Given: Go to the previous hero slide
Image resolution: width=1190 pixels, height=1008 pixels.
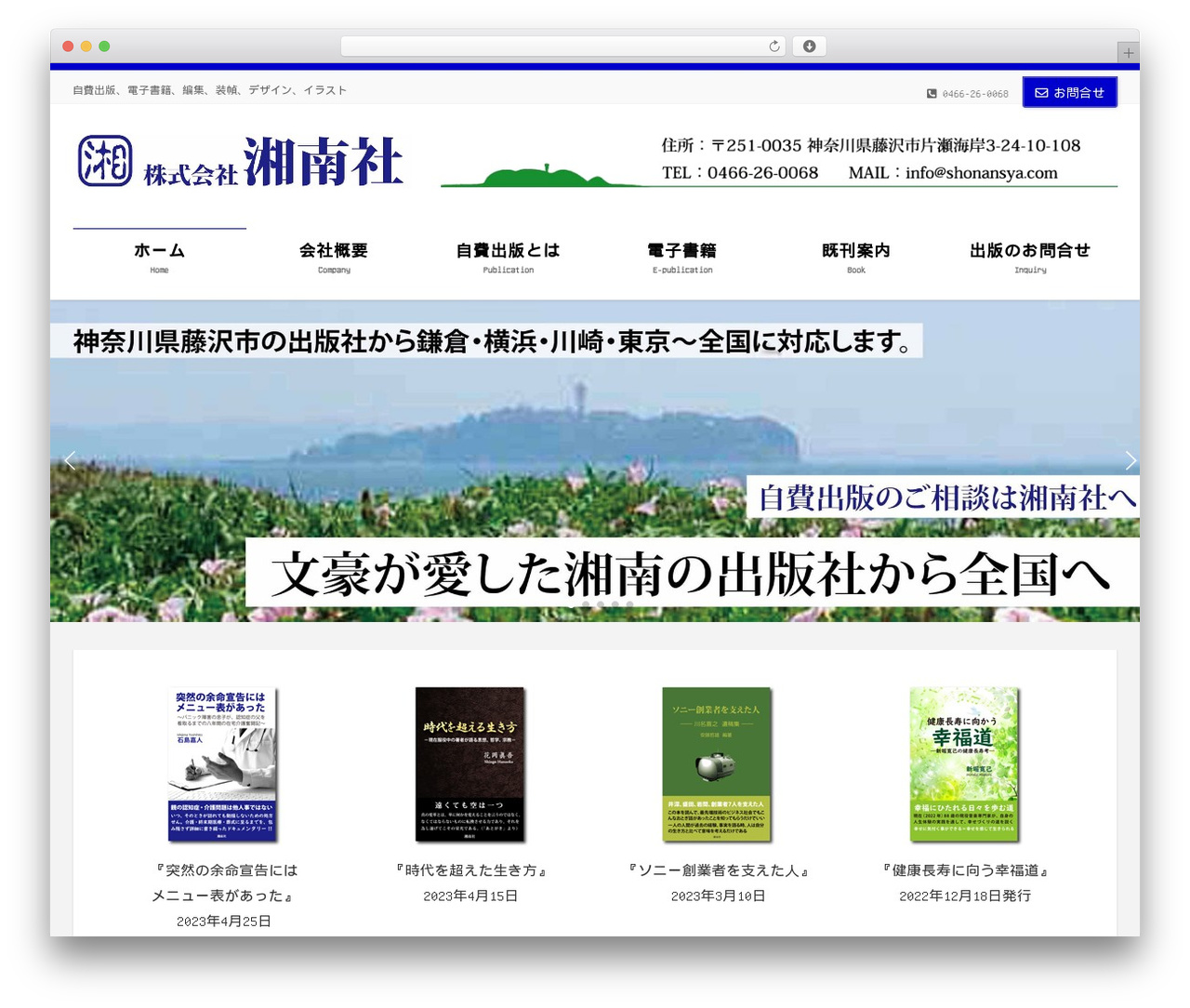Looking at the screenshot, I should pyautogui.click(x=70, y=460).
